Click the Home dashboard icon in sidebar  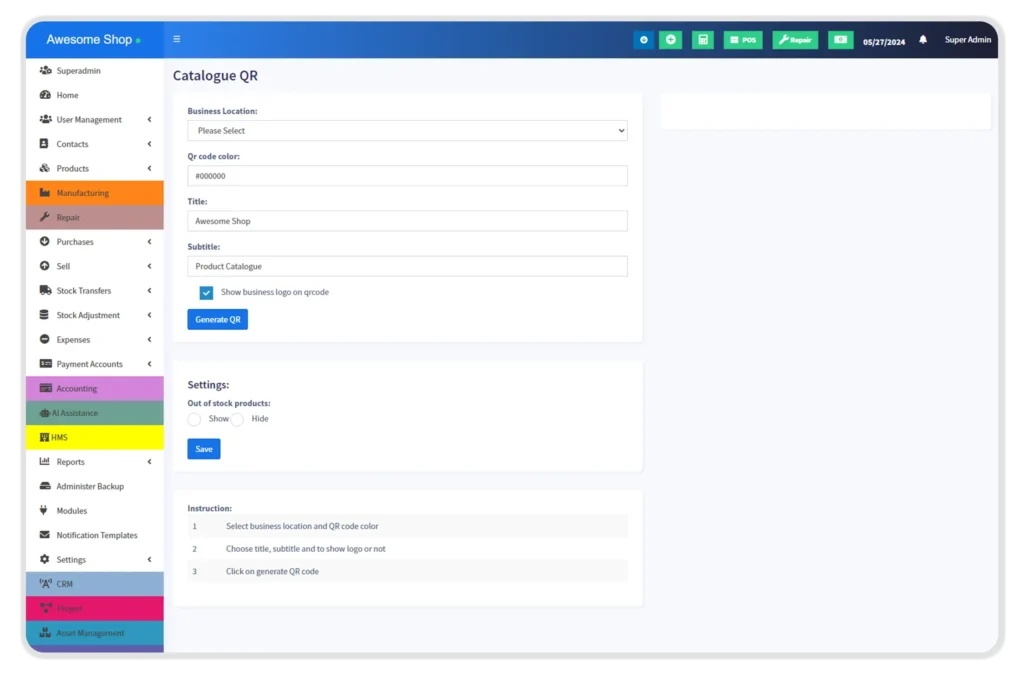point(45,95)
